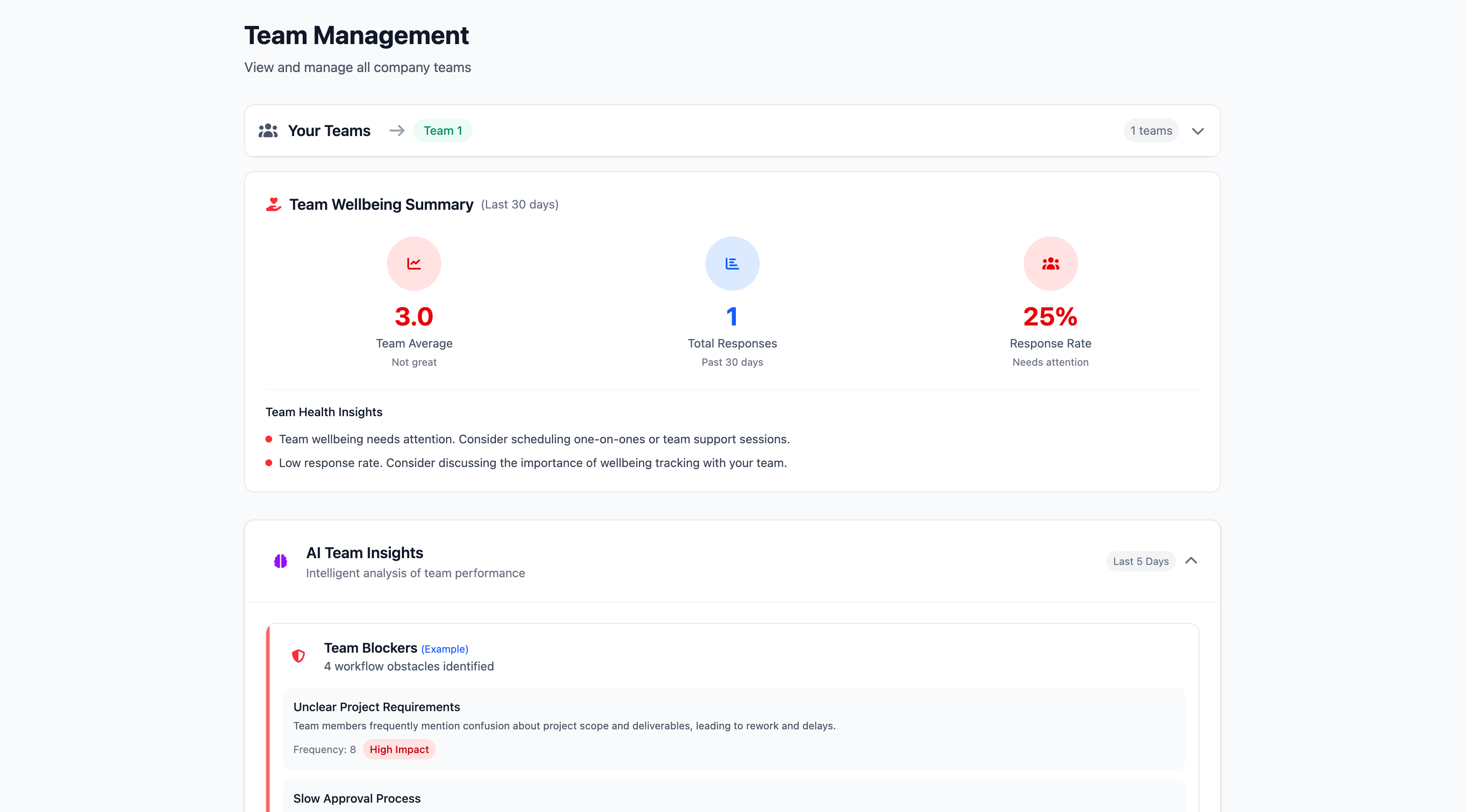The image size is (1465, 812).
Task: Click the Needs attention status text
Action: [x=1050, y=362]
